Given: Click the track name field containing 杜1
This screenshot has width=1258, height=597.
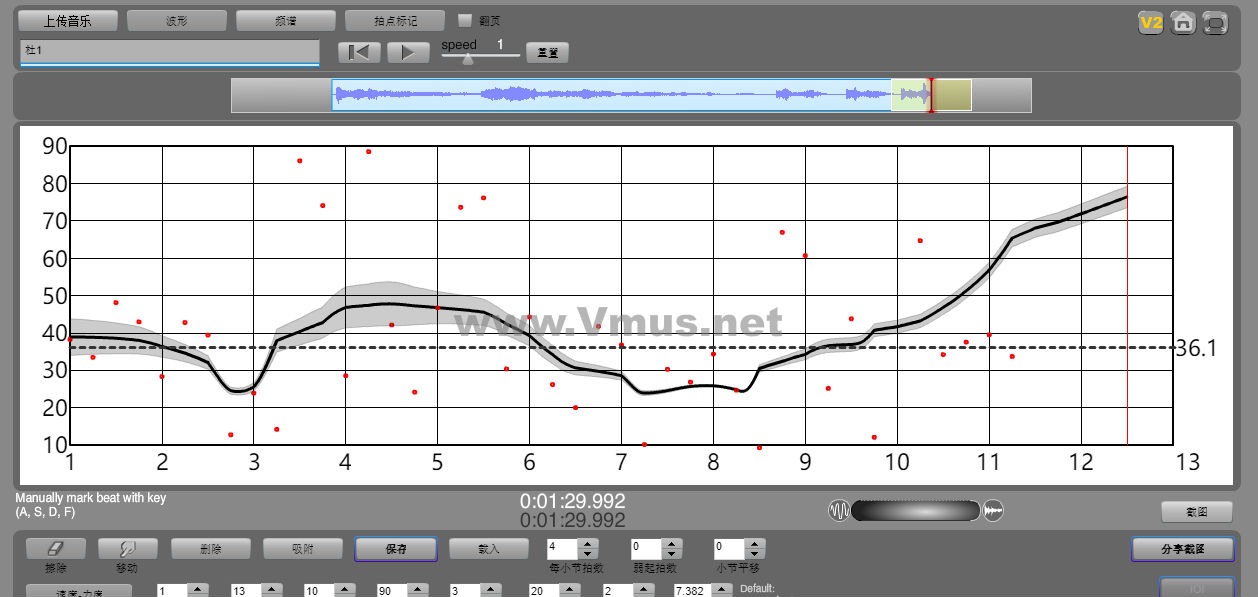Looking at the screenshot, I should click(x=169, y=51).
